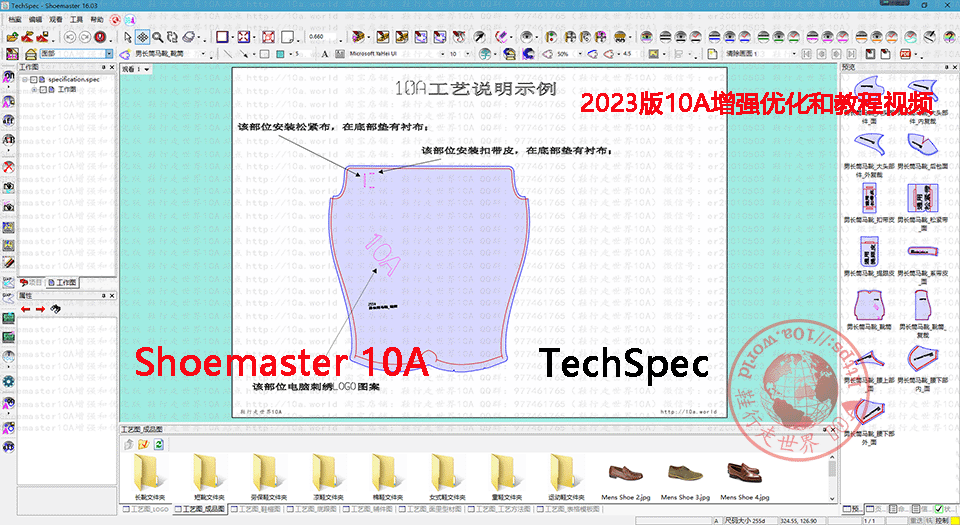960x525 pixels.
Task: Open the 工具 menu
Action: tap(77, 20)
